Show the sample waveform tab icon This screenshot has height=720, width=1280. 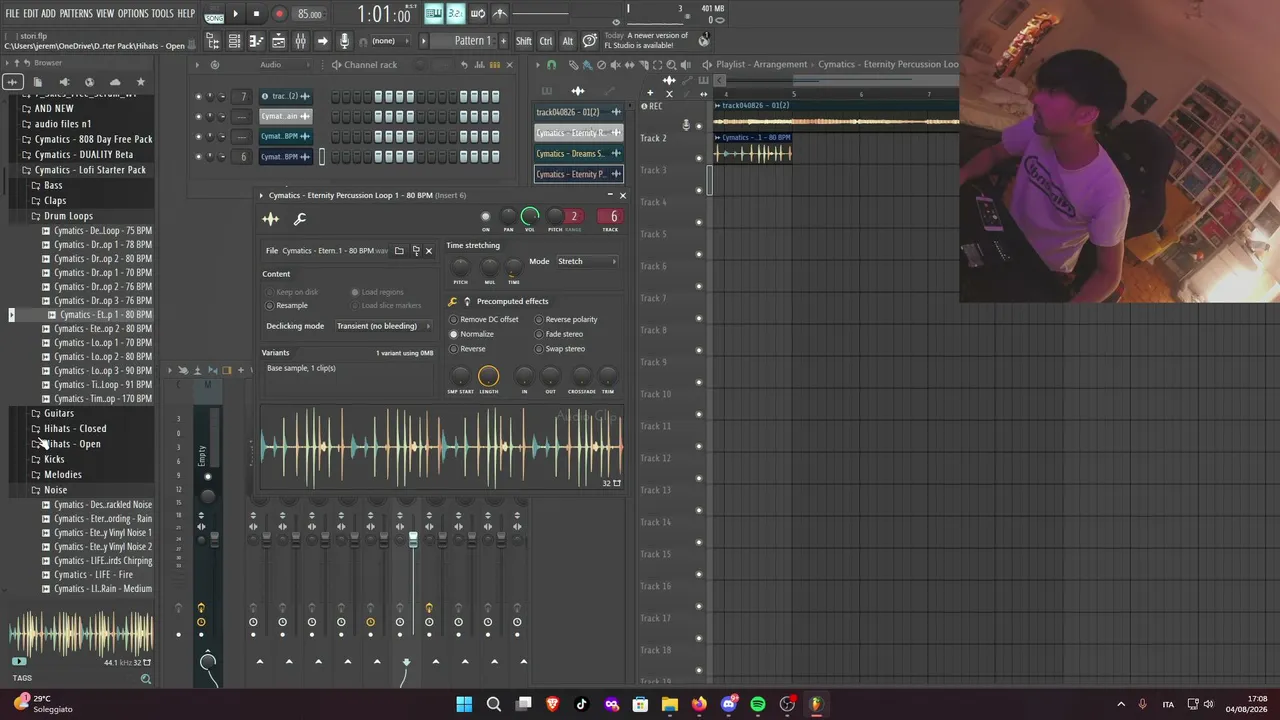pyautogui.click(x=271, y=219)
